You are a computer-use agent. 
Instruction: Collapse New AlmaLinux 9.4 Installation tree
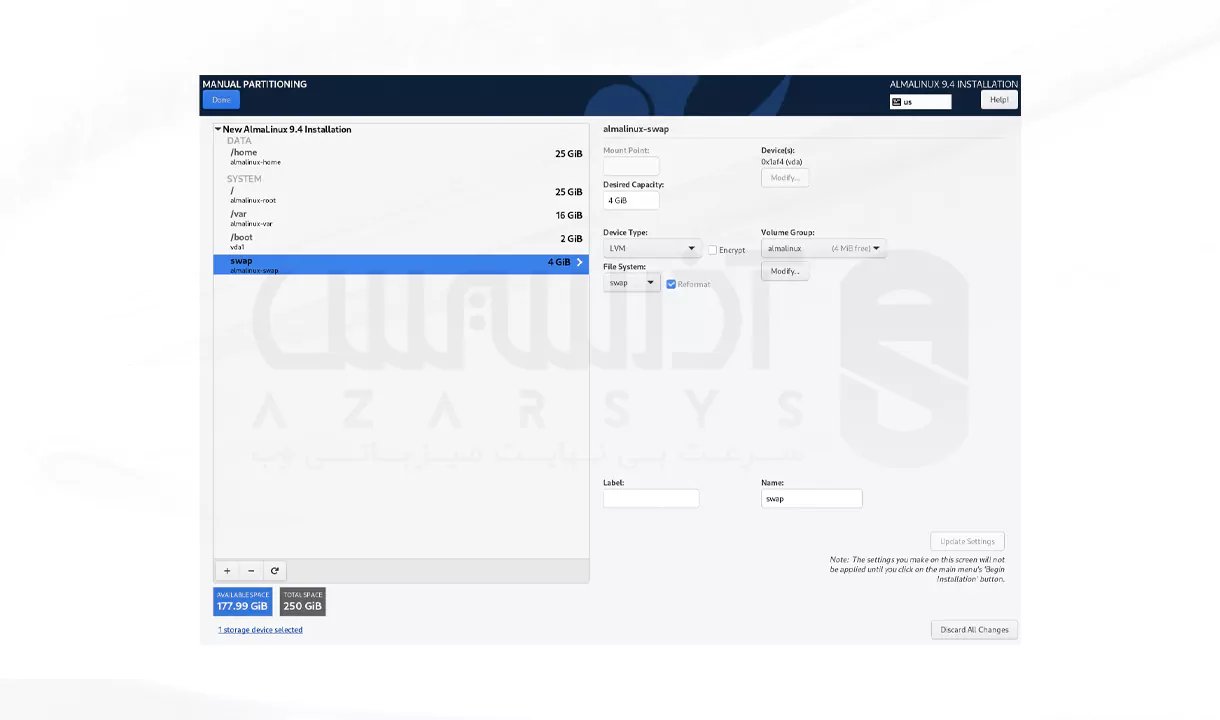[218, 129]
